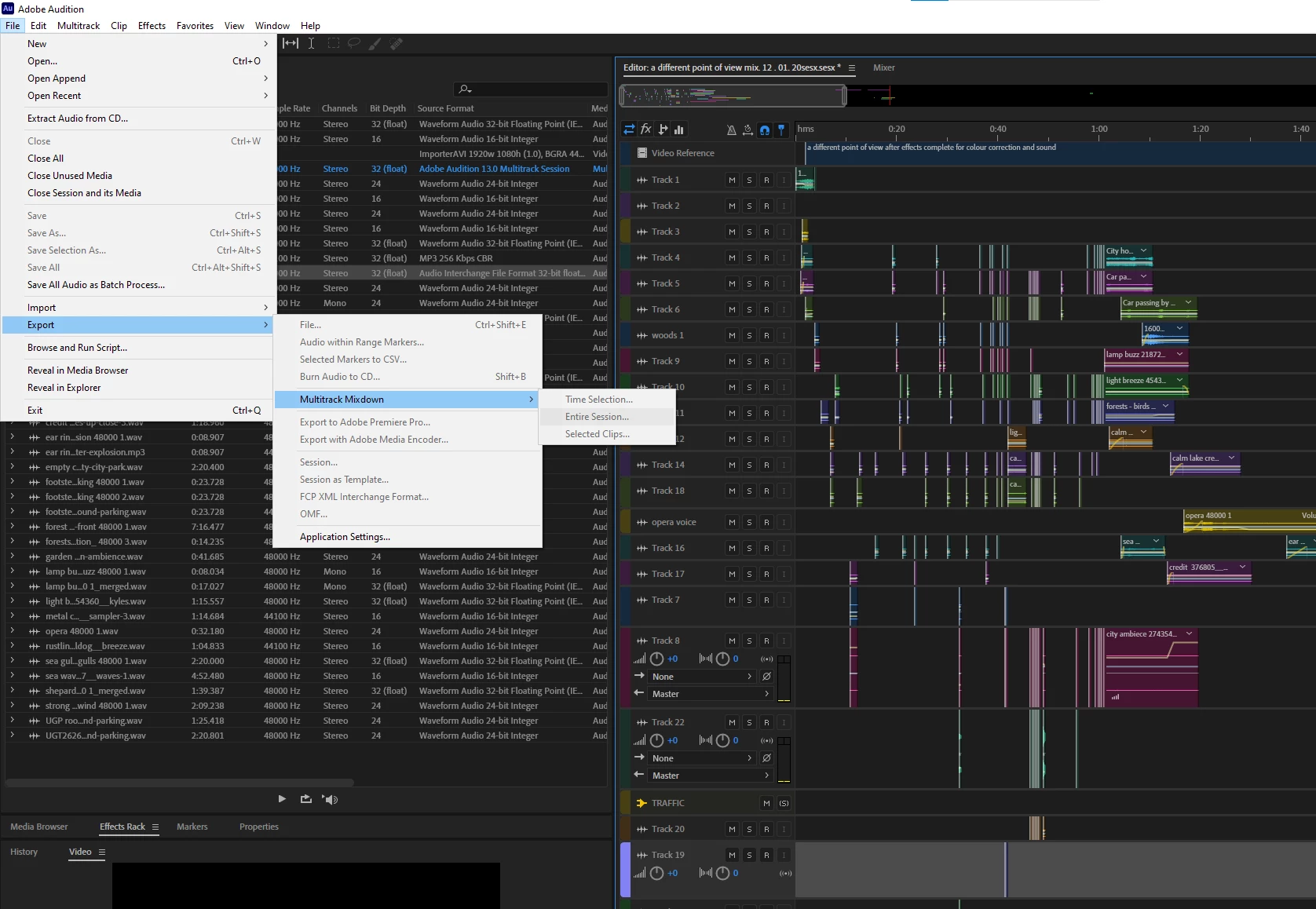The height and width of the screenshot is (909, 1316).
Task: Expand the opera 48000 1.wav file row
Action: coord(12,631)
